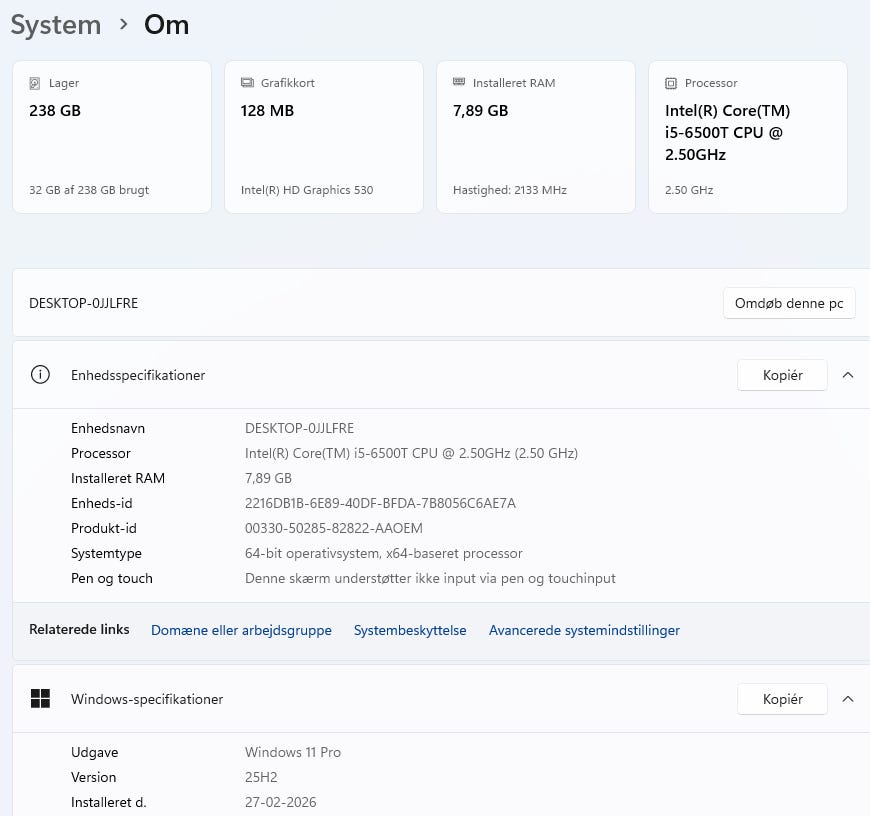Open Avancerede systemindstillinger link
The image size is (870, 816).
pyautogui.click(x=584, y=630)
